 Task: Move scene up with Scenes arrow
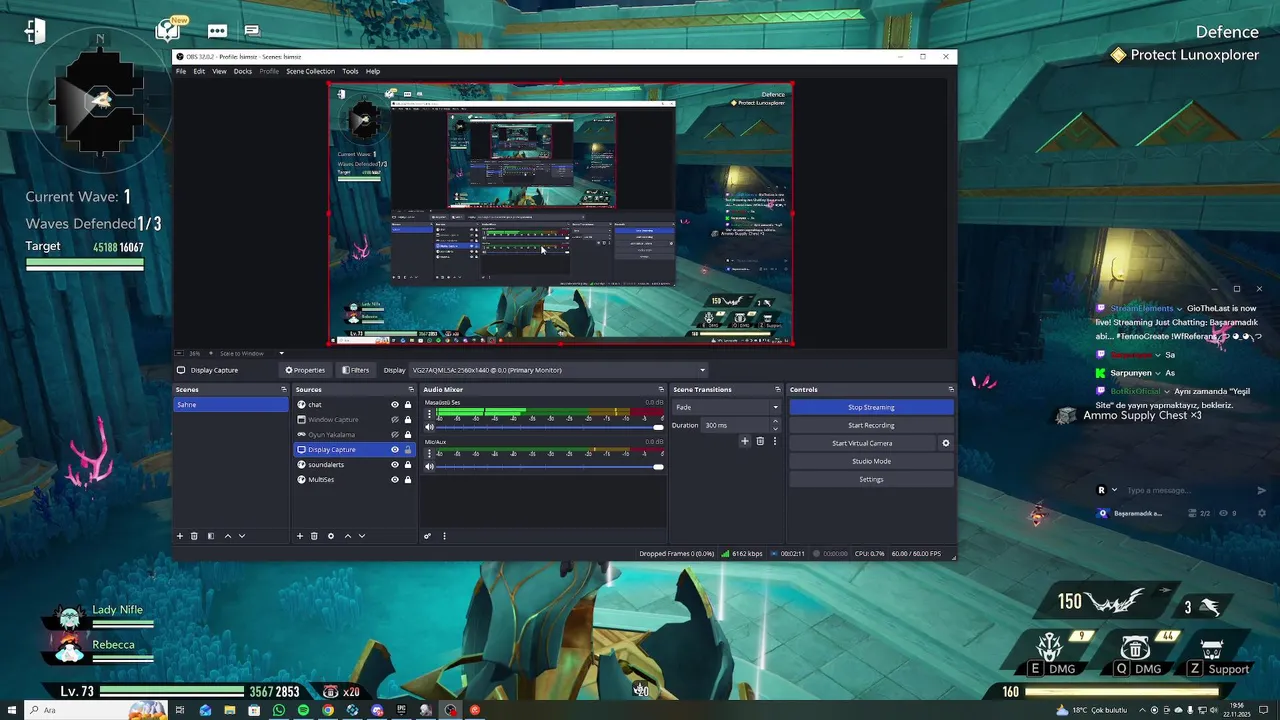(x=228, y=536)
